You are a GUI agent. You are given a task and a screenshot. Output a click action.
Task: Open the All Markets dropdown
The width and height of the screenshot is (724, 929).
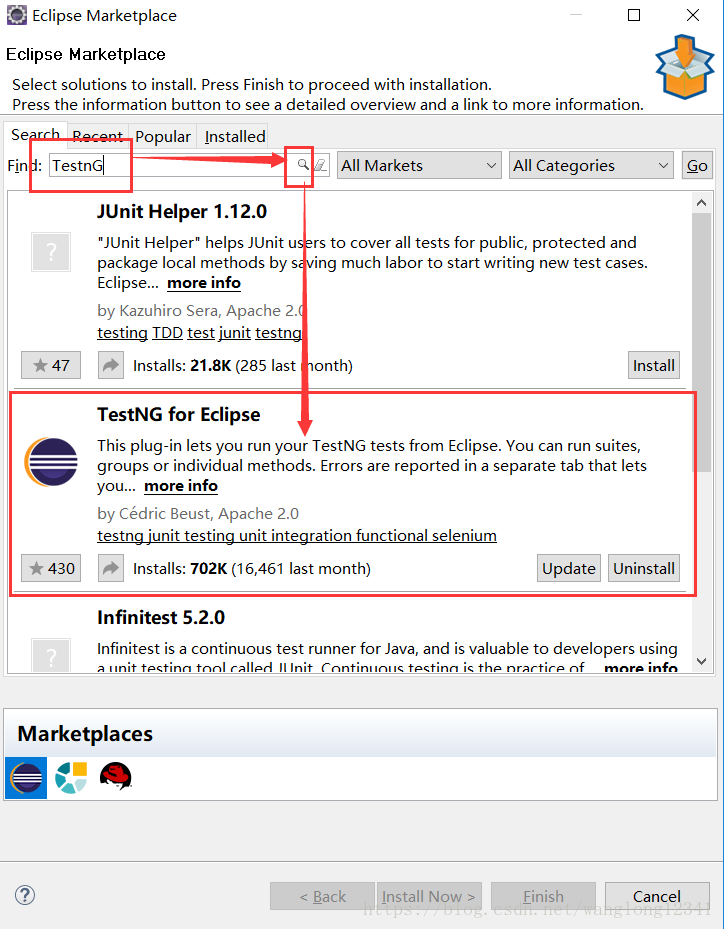click(x=419, y=165)
